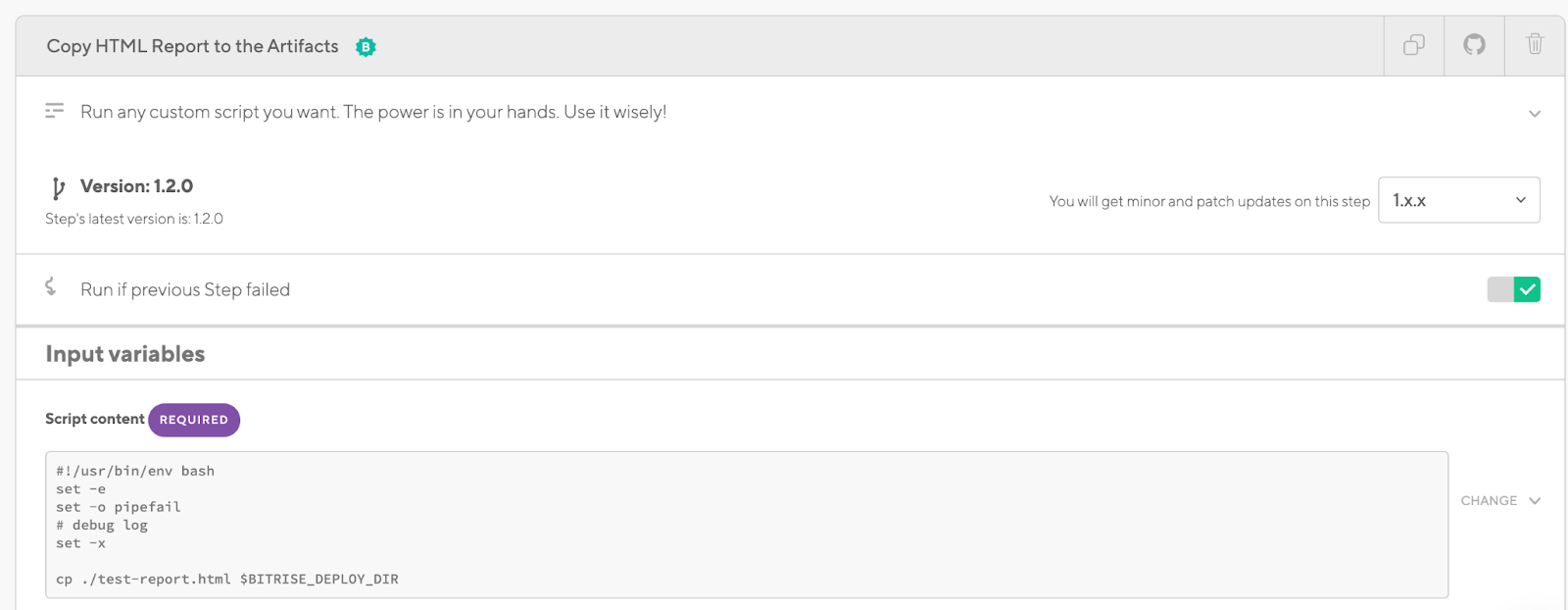This screenshot has height=610, width=1568.
Task: Click Step's latest version is: 1.2.0 text
Action: pyautogui.click(x=134, y=219)
